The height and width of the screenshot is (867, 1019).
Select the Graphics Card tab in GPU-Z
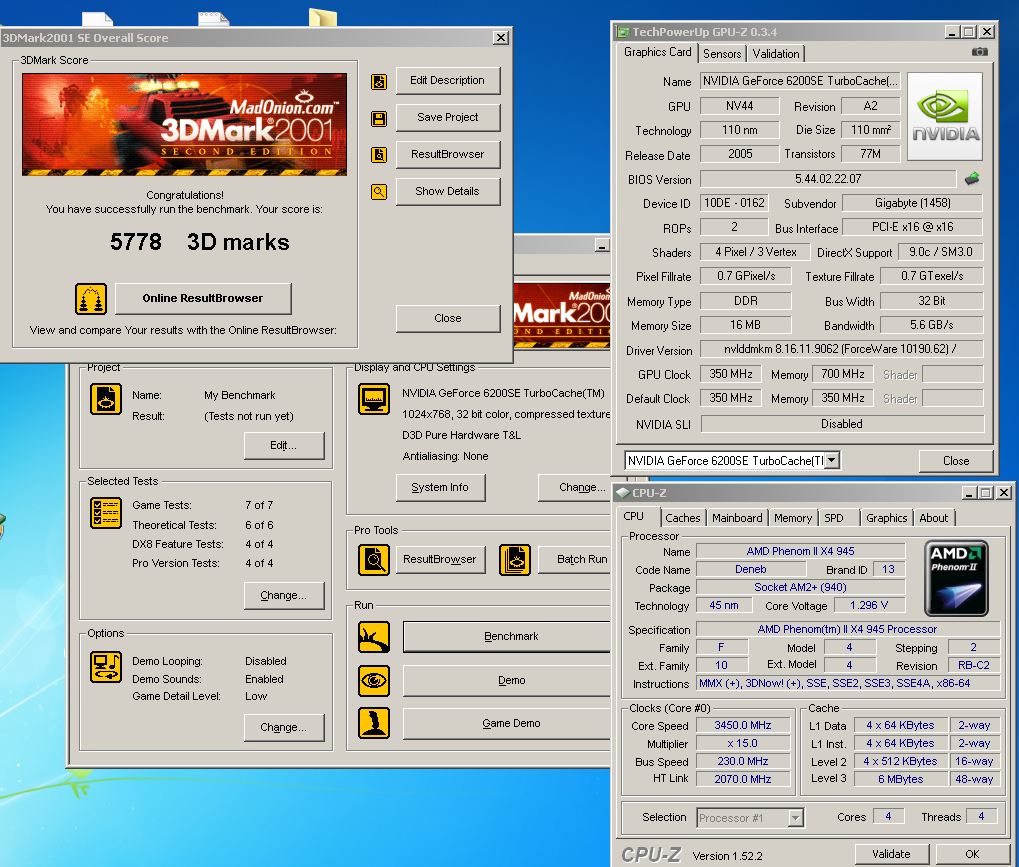pyautogui.click(x=657, y=52)
